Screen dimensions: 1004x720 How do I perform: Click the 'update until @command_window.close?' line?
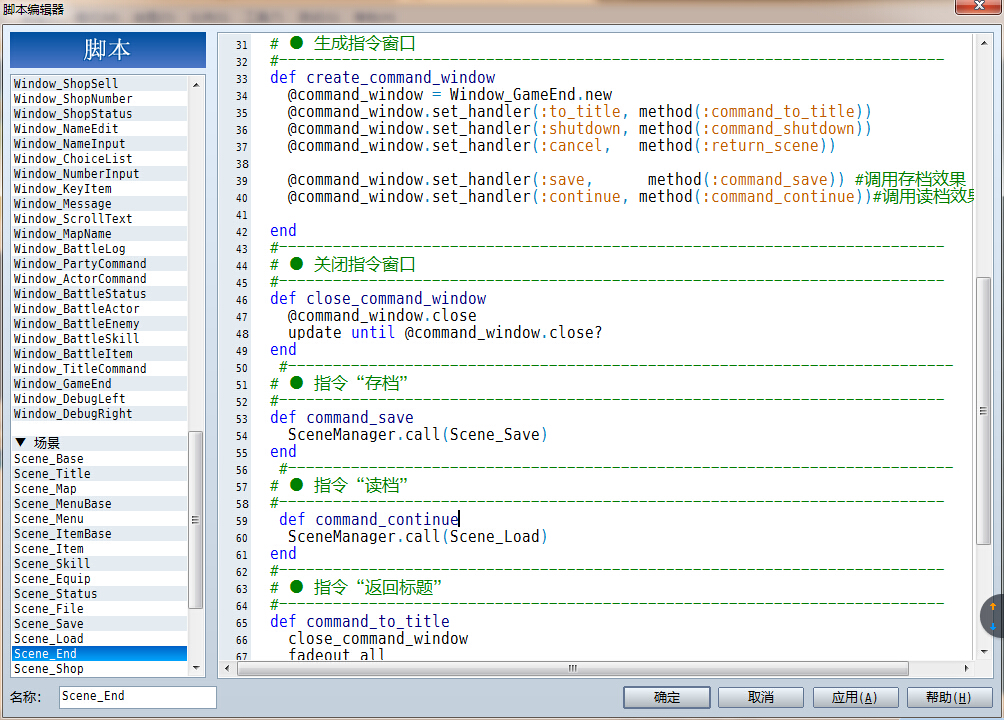445,333
